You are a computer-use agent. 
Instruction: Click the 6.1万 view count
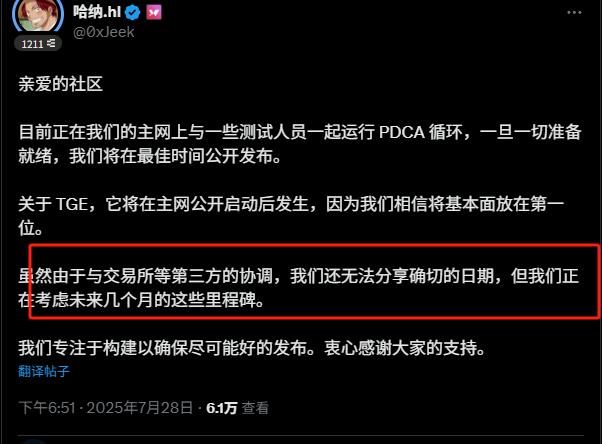click(222, 408)
